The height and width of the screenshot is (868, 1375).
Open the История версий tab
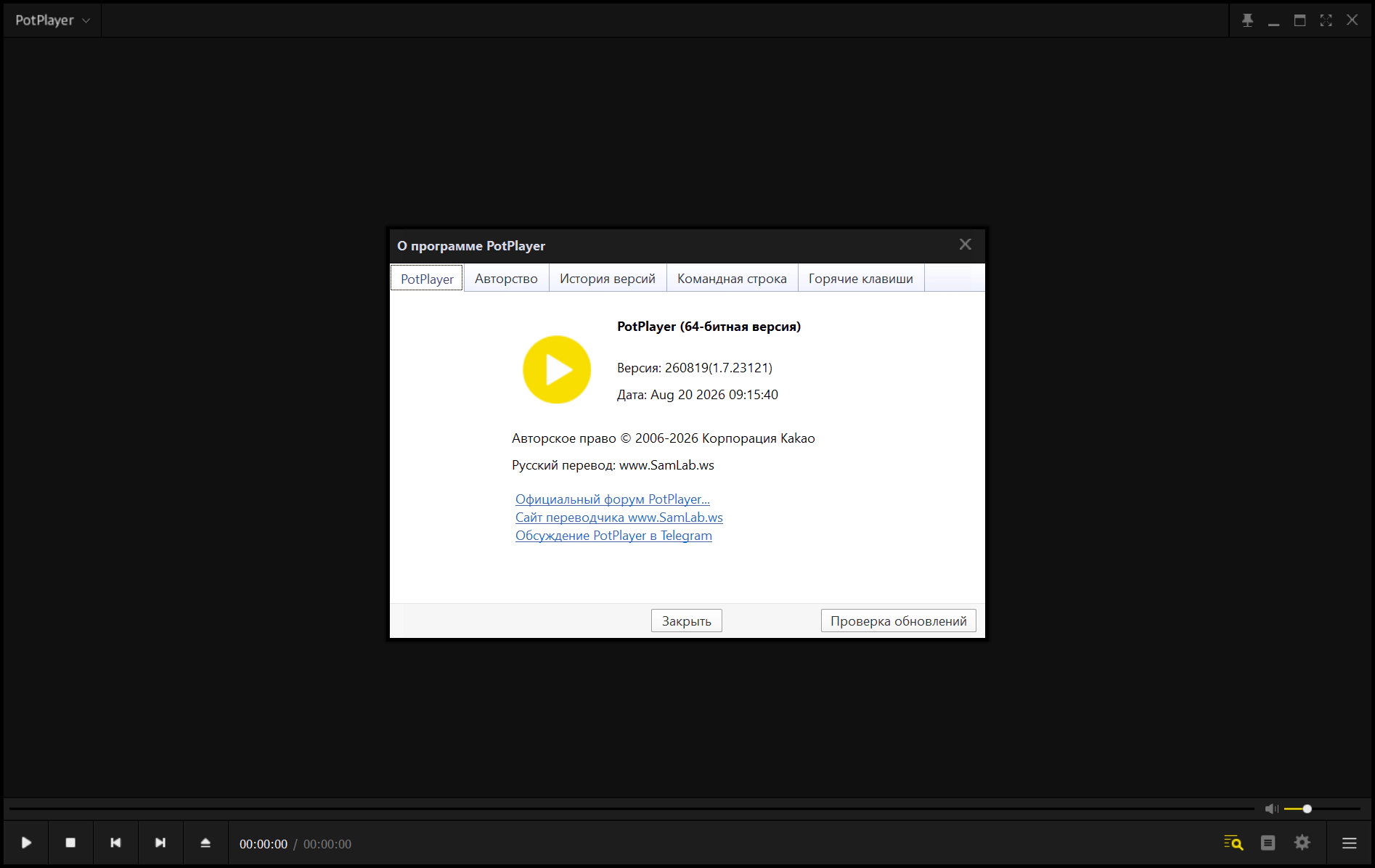608,279
